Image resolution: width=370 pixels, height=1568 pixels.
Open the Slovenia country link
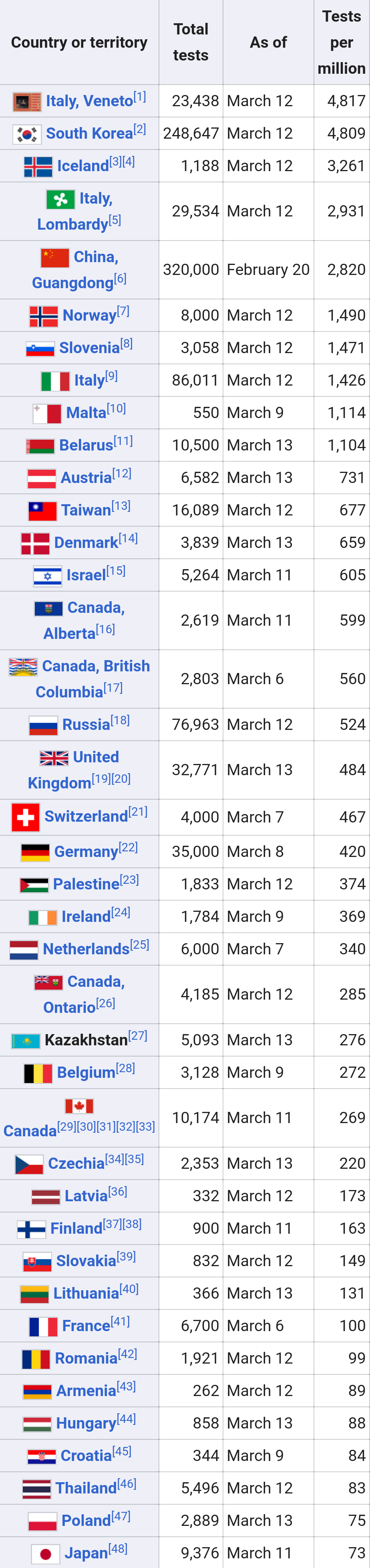point(89,348)
